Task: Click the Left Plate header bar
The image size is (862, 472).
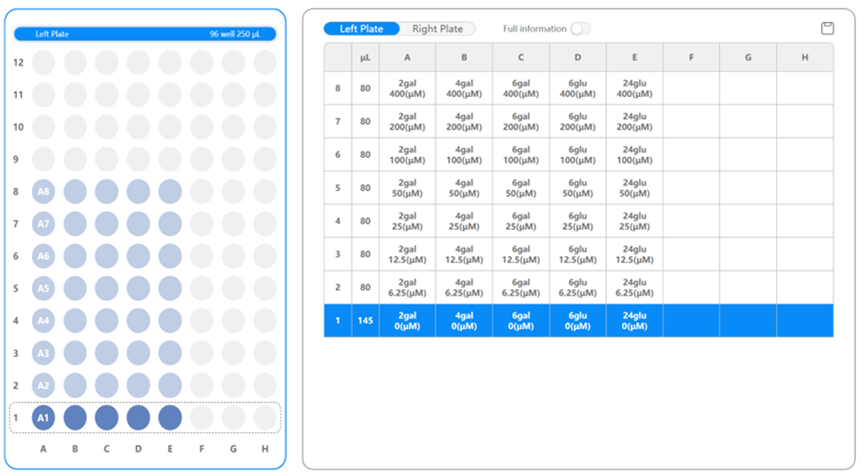Action: [x=144, y=34]
